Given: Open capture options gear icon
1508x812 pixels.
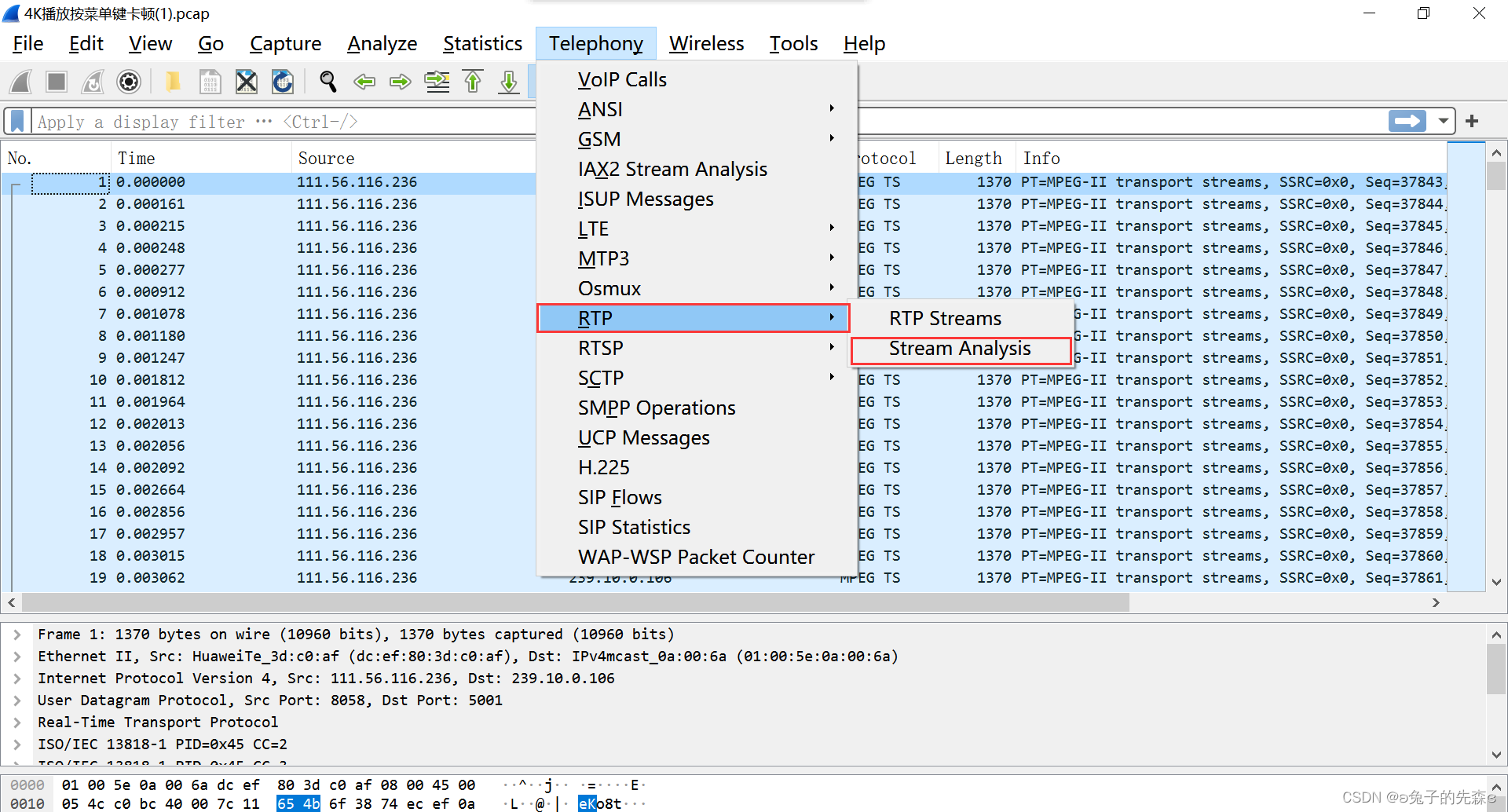Looking at the screenshot, I should [x=129, y=81].
